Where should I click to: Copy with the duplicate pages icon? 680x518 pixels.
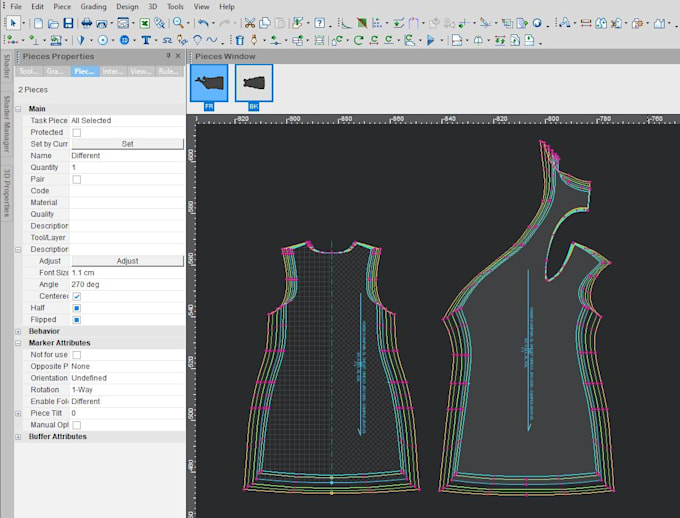coord(265,23)
